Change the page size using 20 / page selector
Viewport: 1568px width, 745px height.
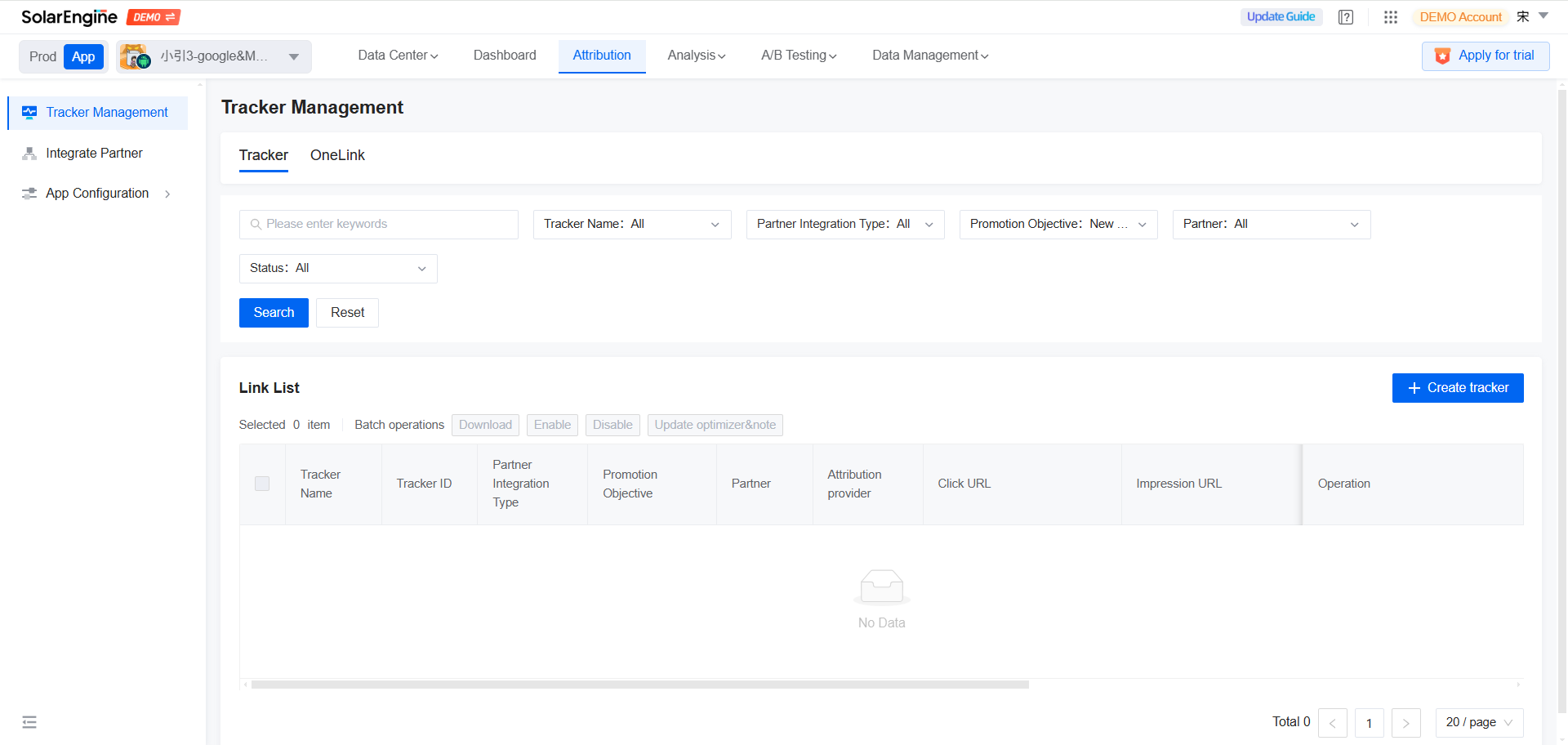(x=1477, y=722)
